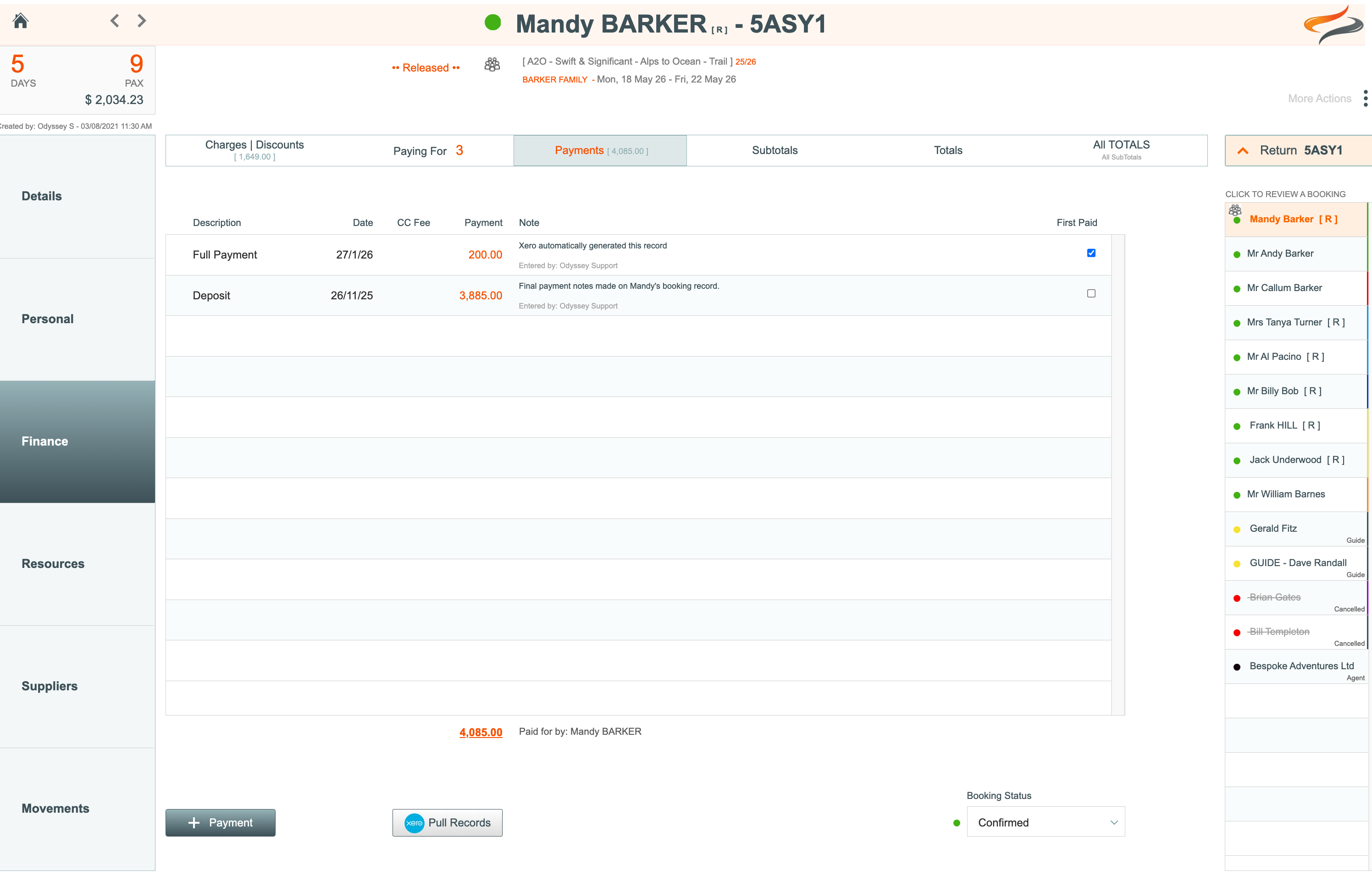Click the Xero logo in Pull Records
The image size is (1372, 881).
tap(414, 823)
